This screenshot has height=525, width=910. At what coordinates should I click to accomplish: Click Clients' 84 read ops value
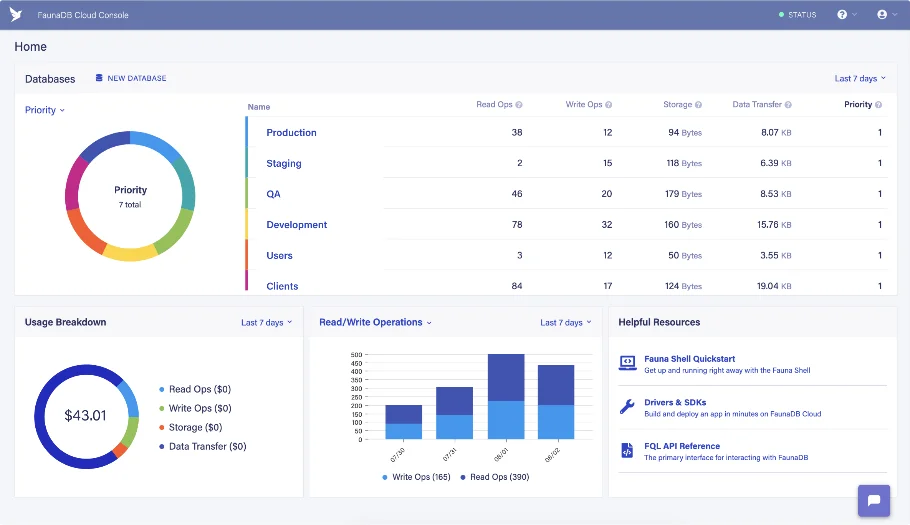(517, 286)
